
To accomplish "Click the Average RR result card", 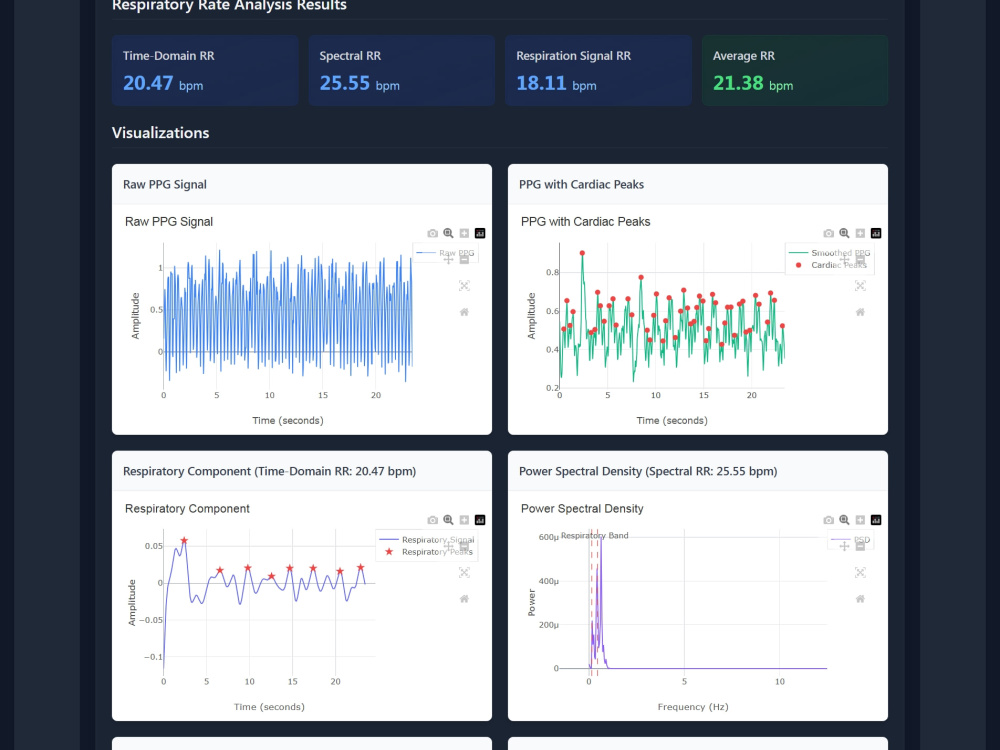I will point(795,70).
